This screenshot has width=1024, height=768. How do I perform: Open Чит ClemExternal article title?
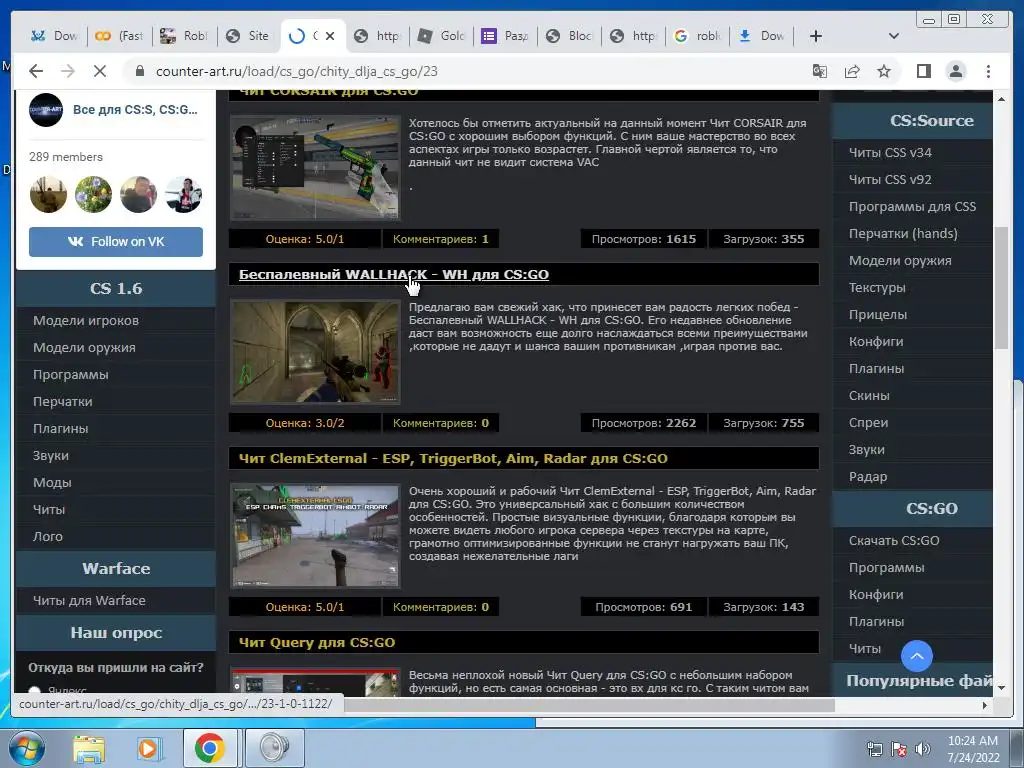point(453,458)
